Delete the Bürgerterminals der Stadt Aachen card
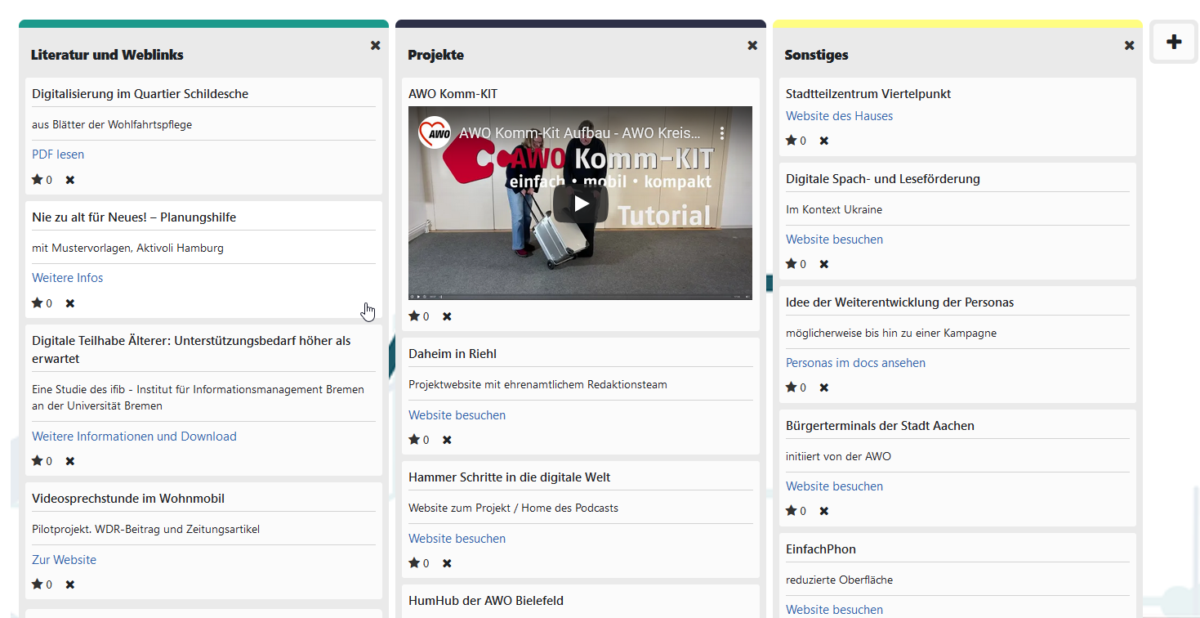 824,511
